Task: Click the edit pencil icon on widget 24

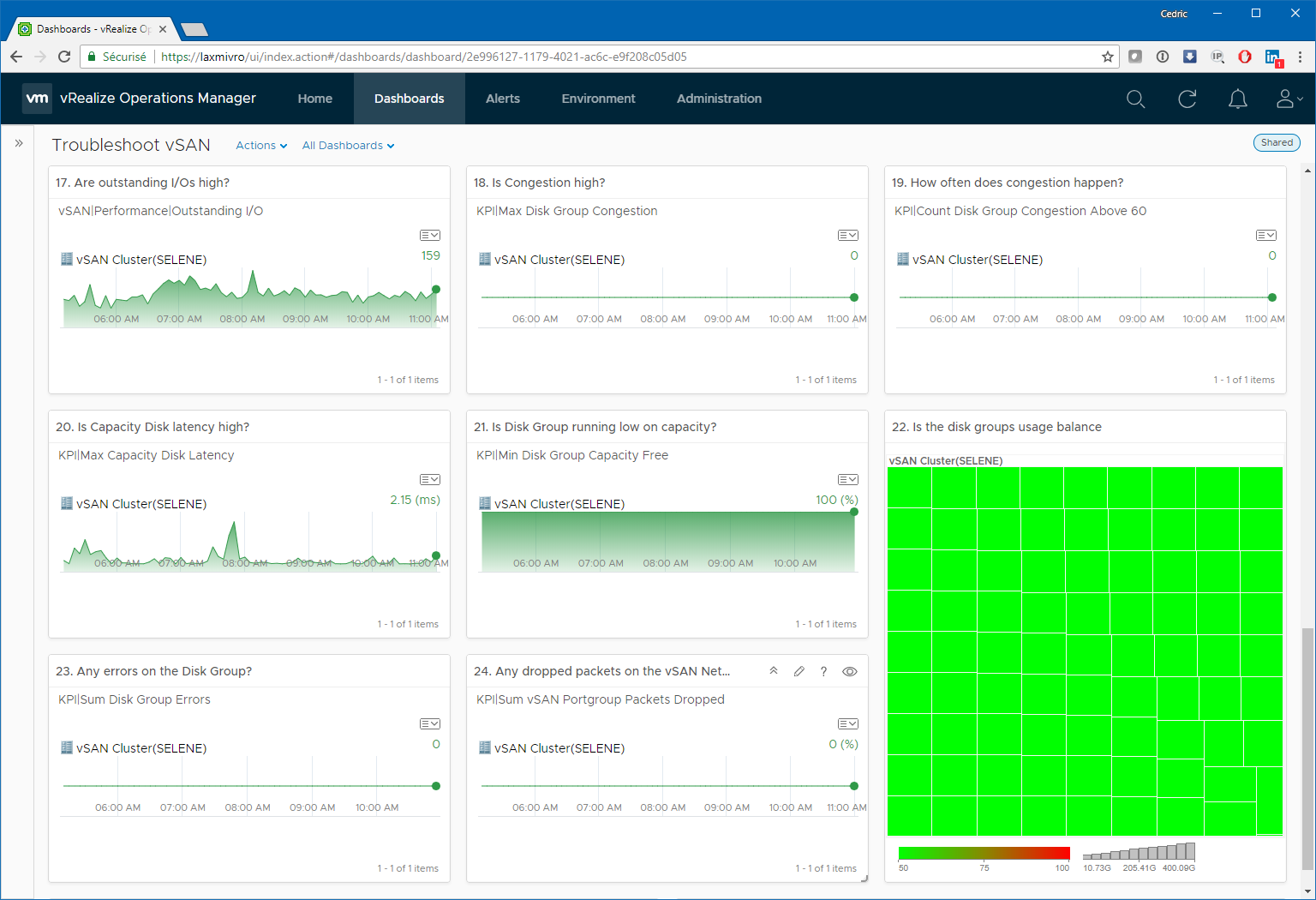Action: (x=799, y=672)
